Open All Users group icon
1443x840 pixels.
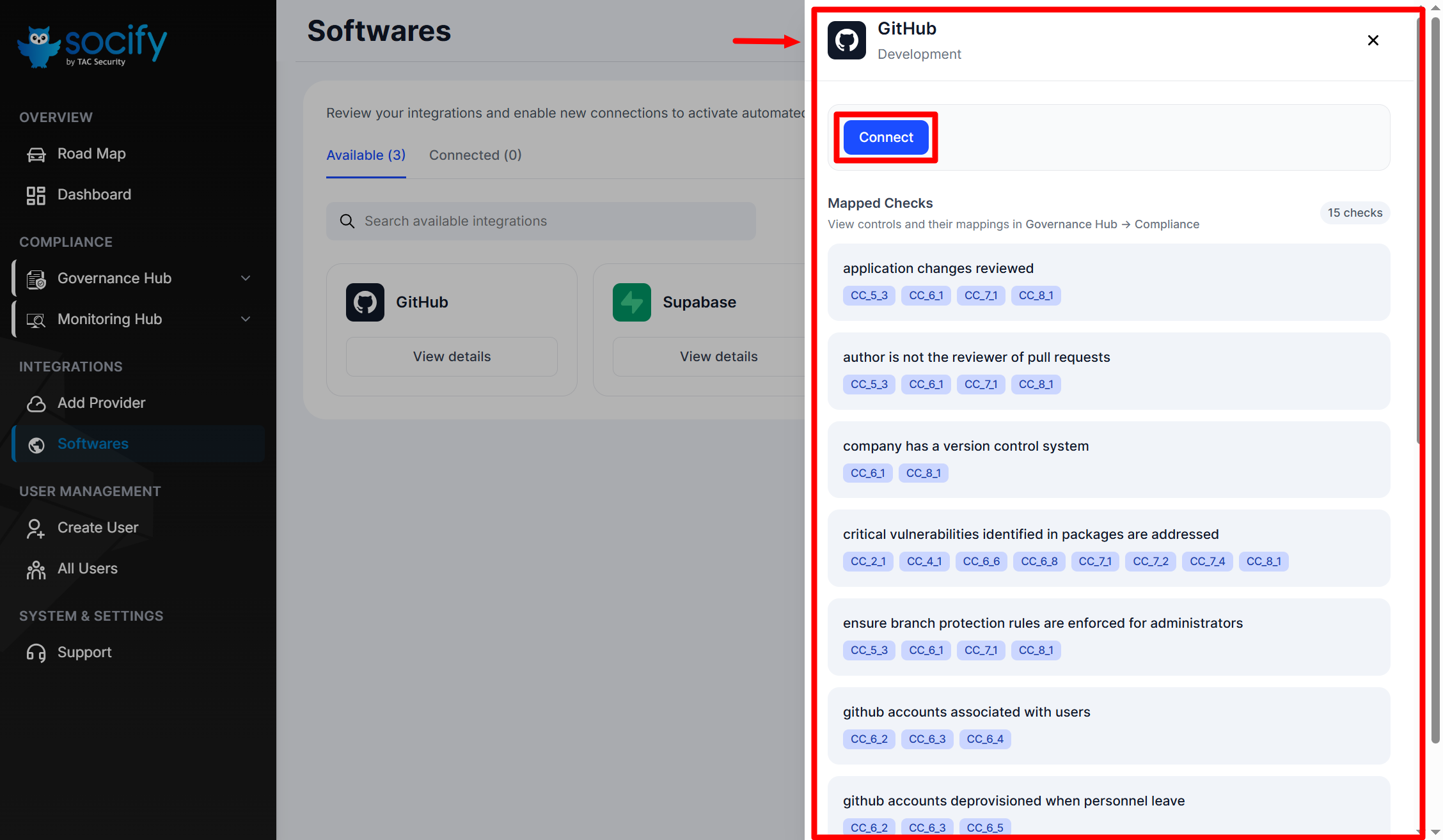(x=36, y=569)
